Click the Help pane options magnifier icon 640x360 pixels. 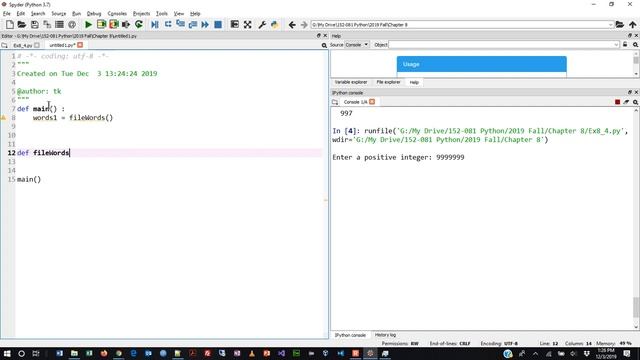(x=636, y=44)
